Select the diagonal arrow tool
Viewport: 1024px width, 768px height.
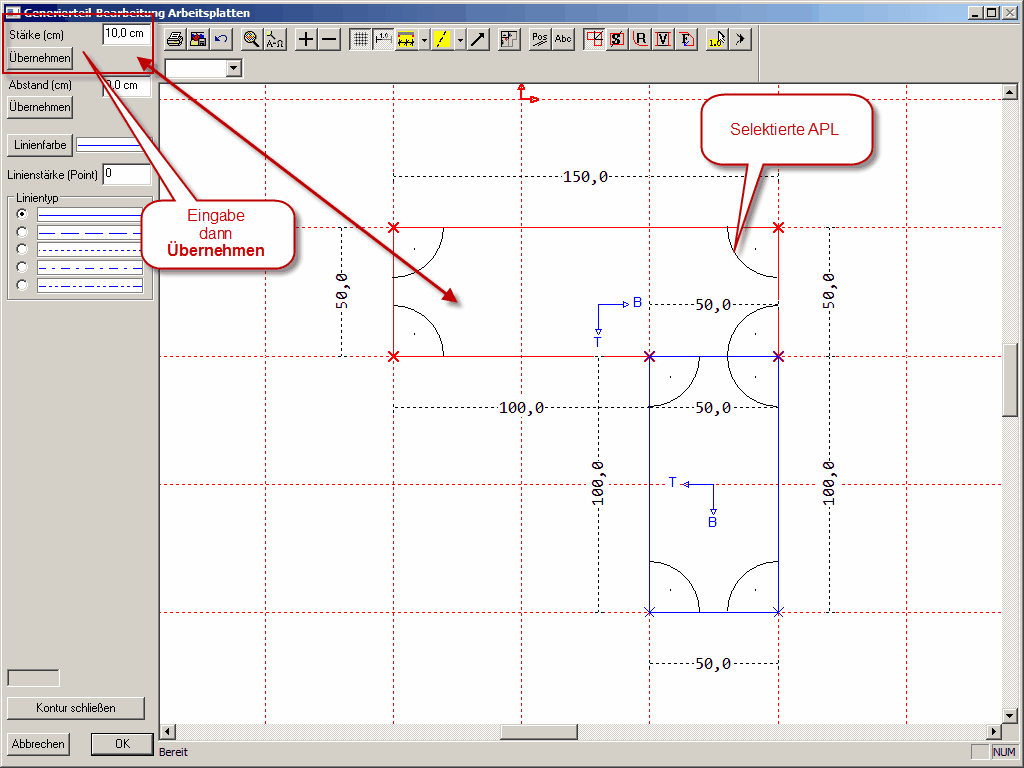click(478, 39)
